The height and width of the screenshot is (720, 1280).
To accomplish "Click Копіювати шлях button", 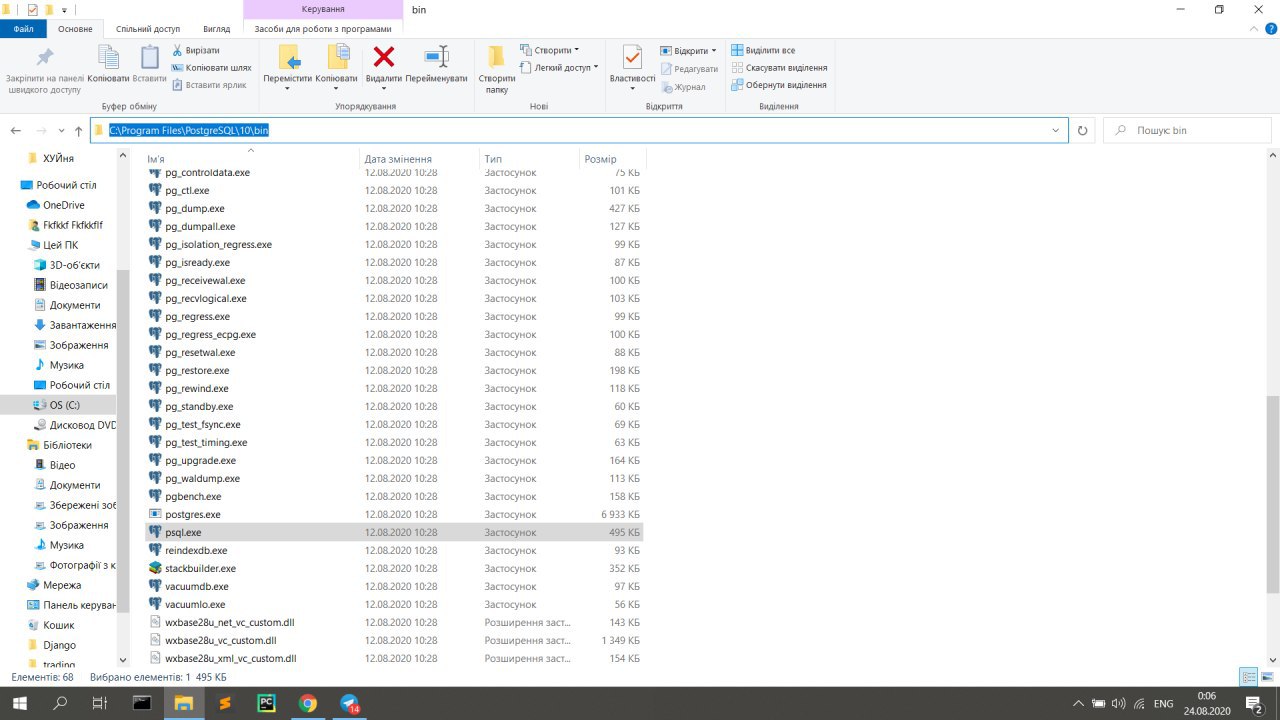I will pos(212,68).
